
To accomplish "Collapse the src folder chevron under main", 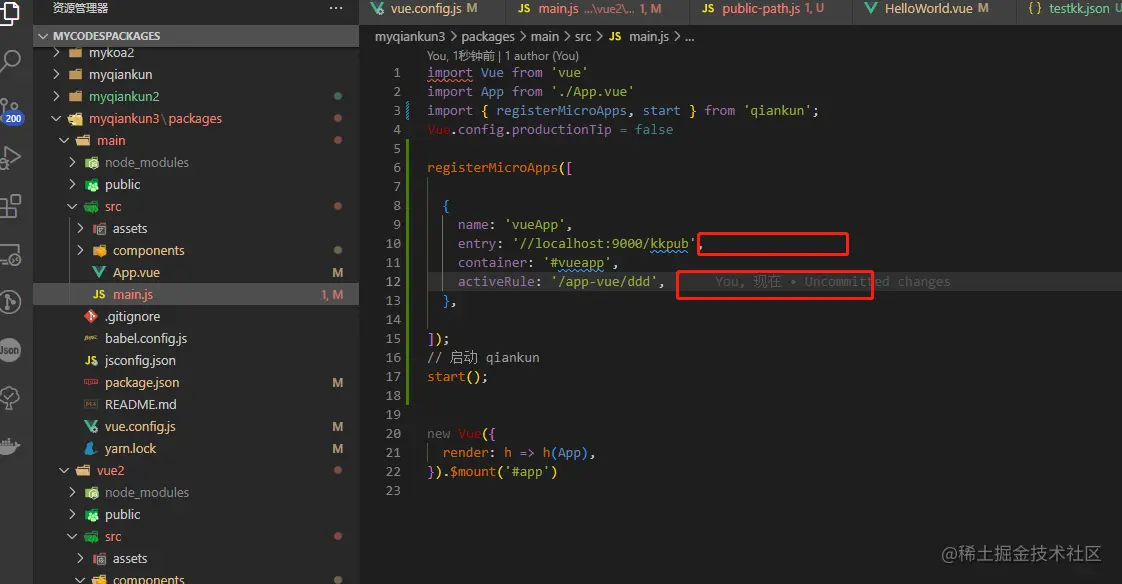I will click(72, 206).
